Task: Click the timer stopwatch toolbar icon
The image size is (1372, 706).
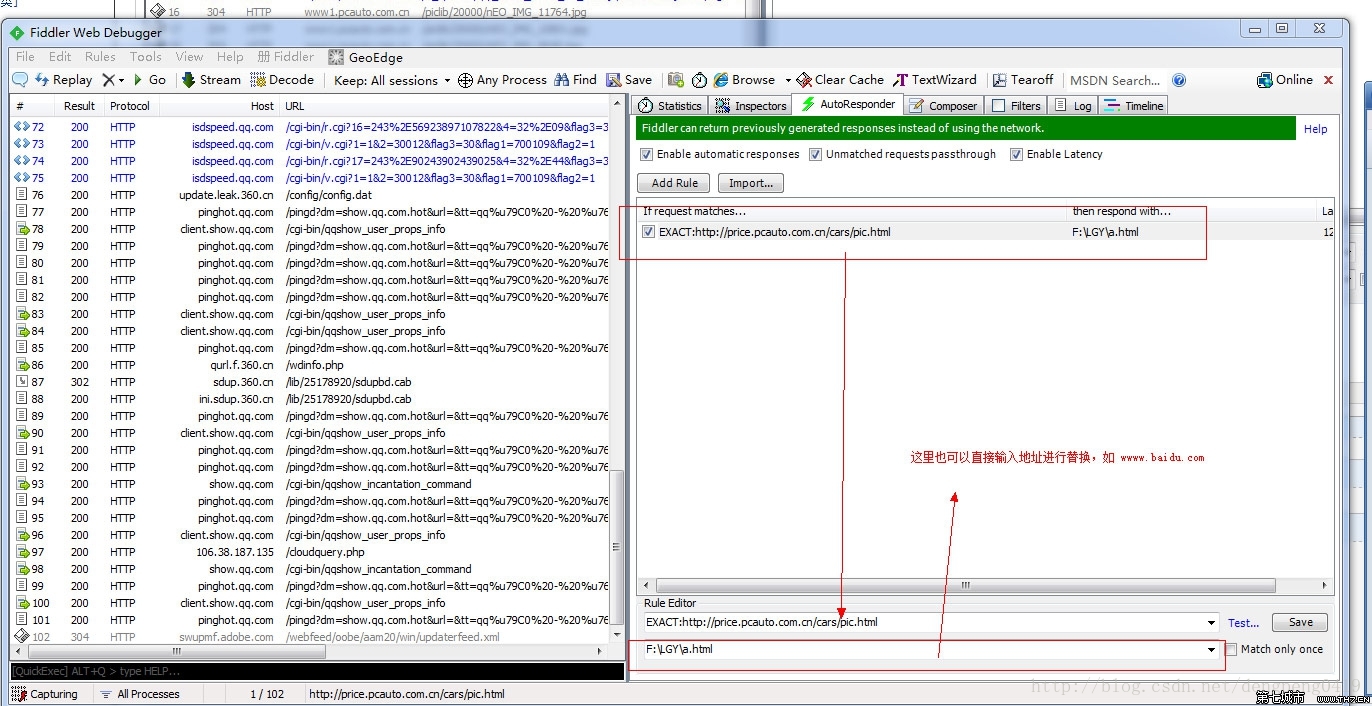Action: 699,80
